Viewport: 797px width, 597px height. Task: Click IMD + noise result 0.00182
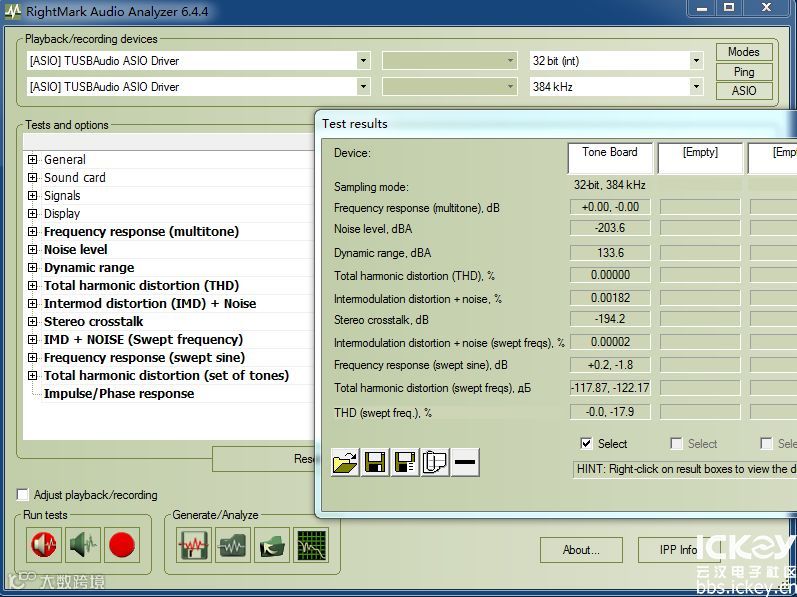tap(610, 298)
